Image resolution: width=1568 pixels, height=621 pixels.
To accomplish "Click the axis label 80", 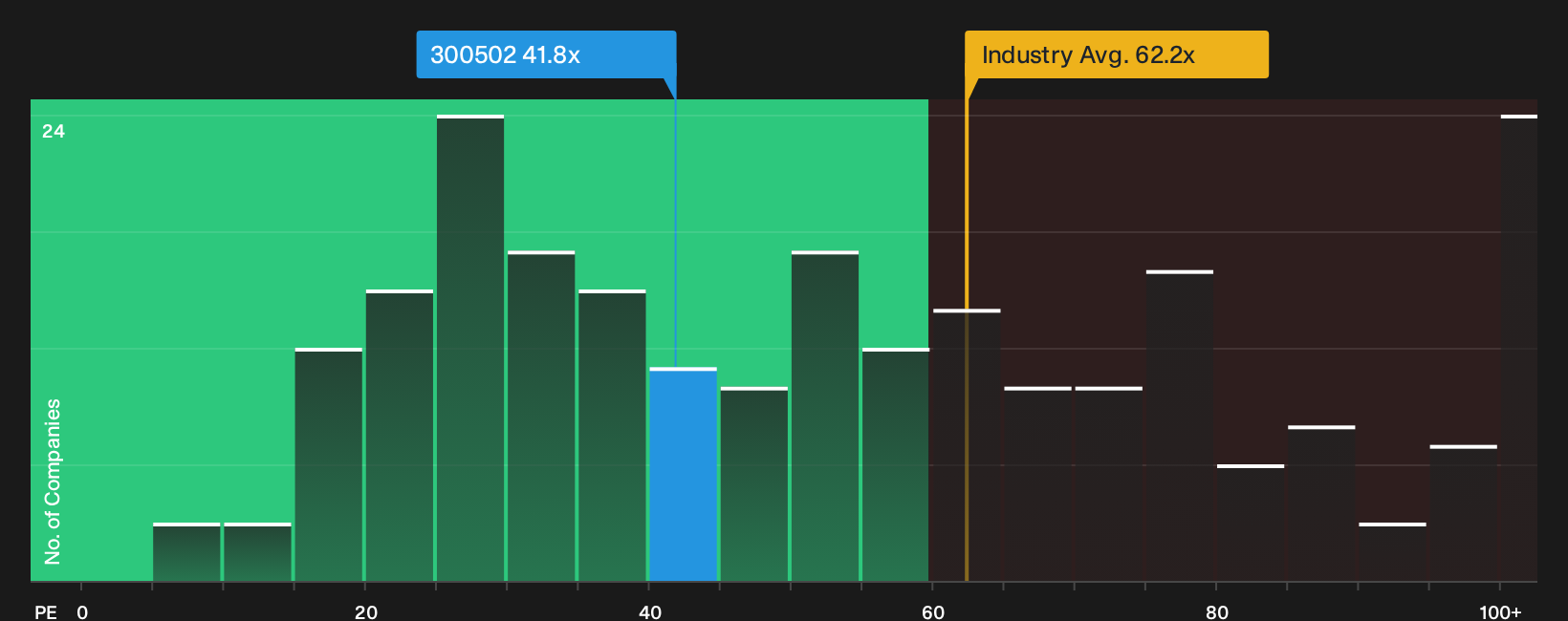I will point(1217,611).
